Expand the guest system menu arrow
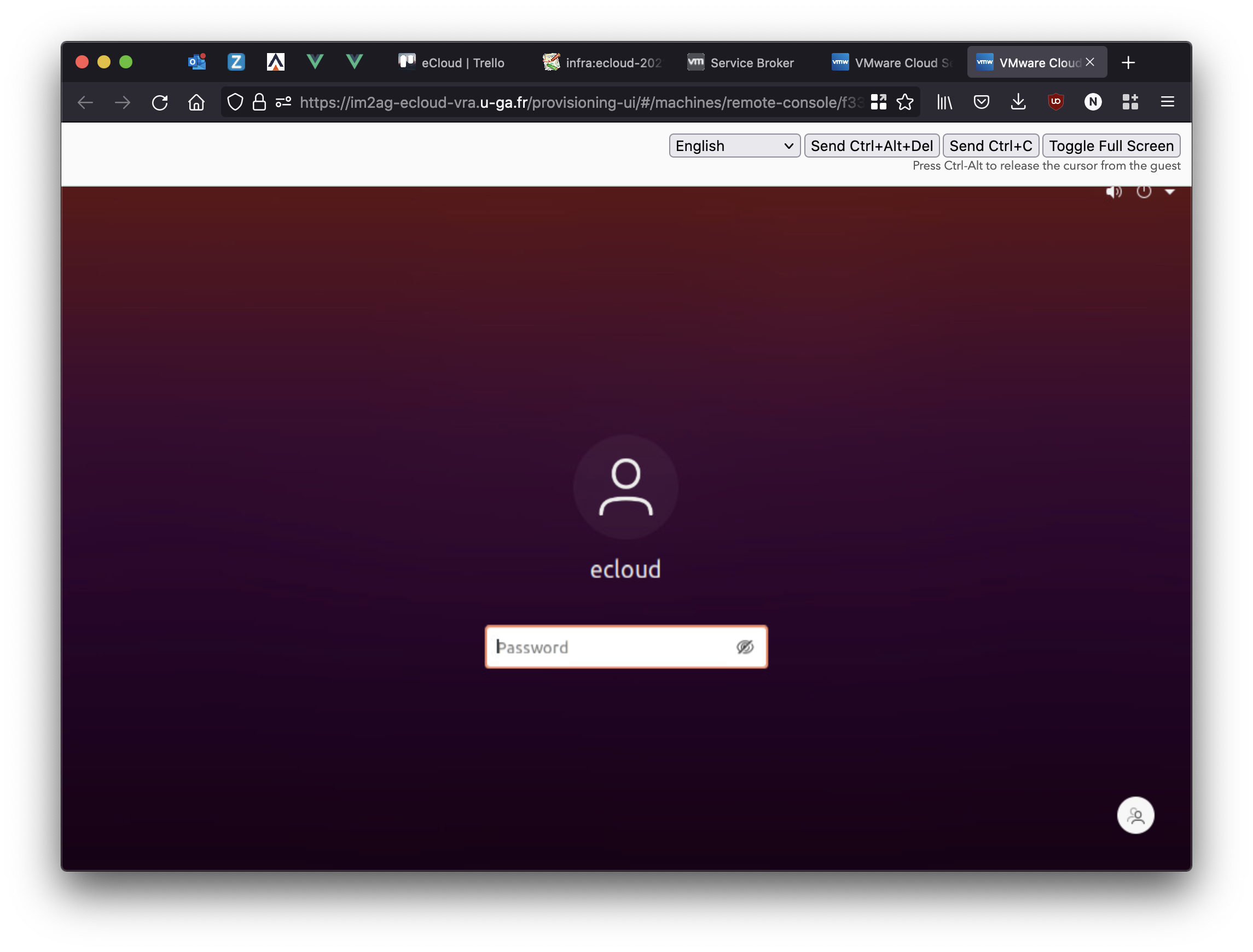The width and height of the screenshot is (1253, 952). pyautogui.click(x=1170, y=191)
